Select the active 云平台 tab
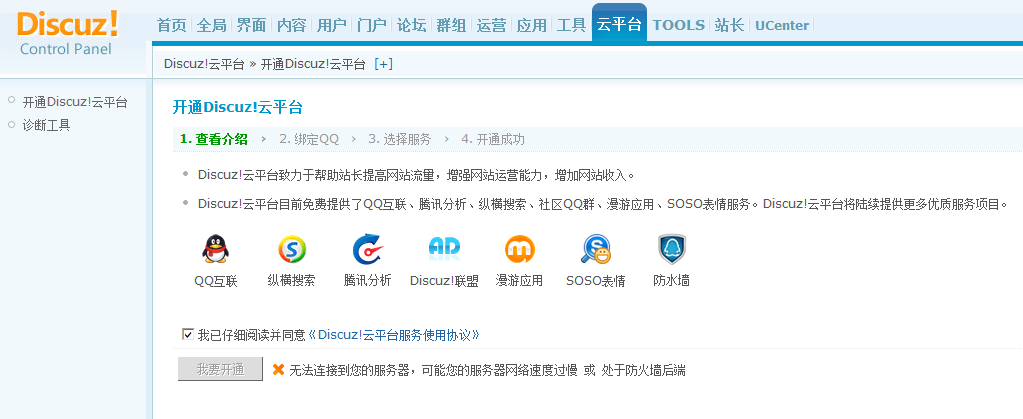This screenshot has width=1023, height=419. (x=619, y=24)
